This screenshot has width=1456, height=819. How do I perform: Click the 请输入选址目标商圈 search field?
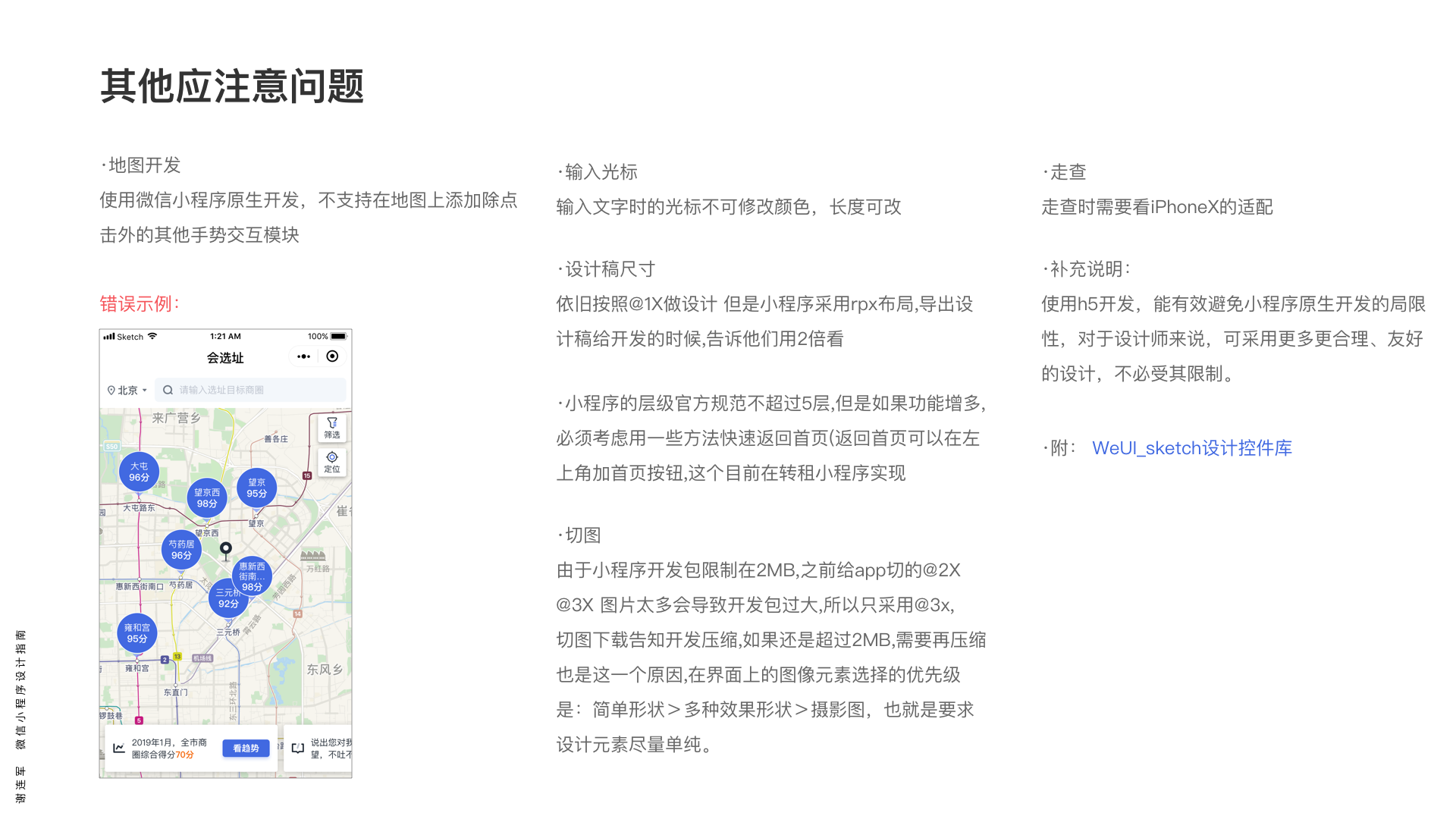tap(250, 390)
